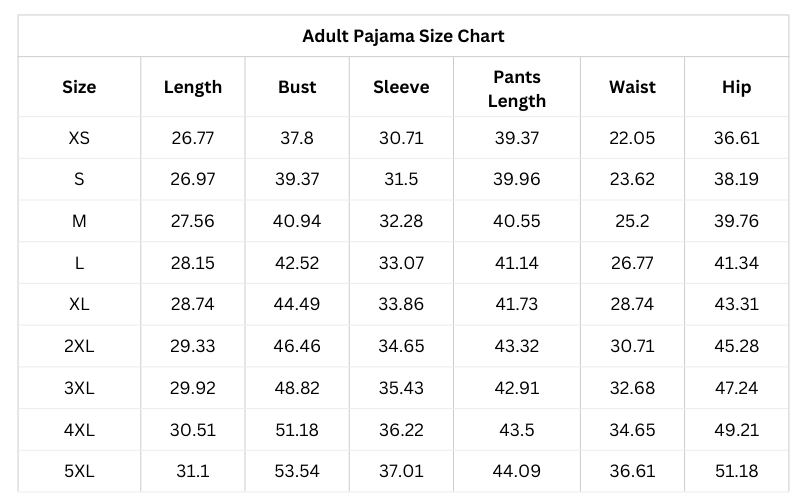800x500 pixels.
Task: Select the 5XL length value 31.1
Action: click(193, 471)
